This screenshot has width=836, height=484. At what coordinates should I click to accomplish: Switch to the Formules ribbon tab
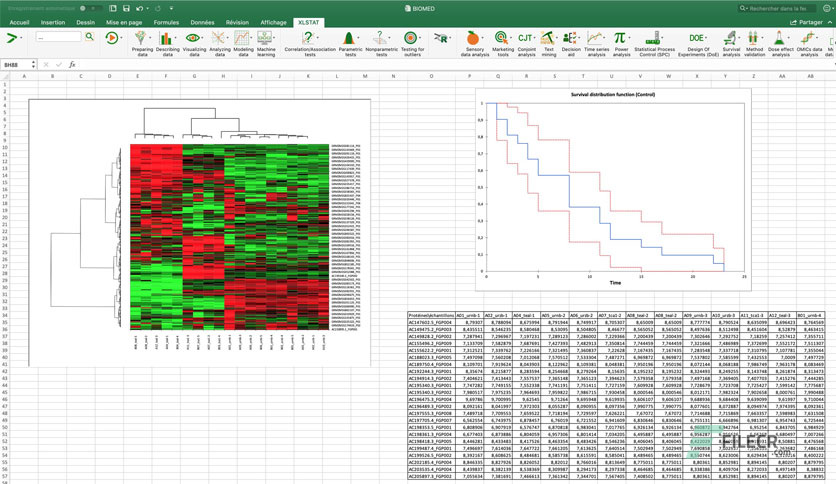pyautogui.click(x=166, y=22)
